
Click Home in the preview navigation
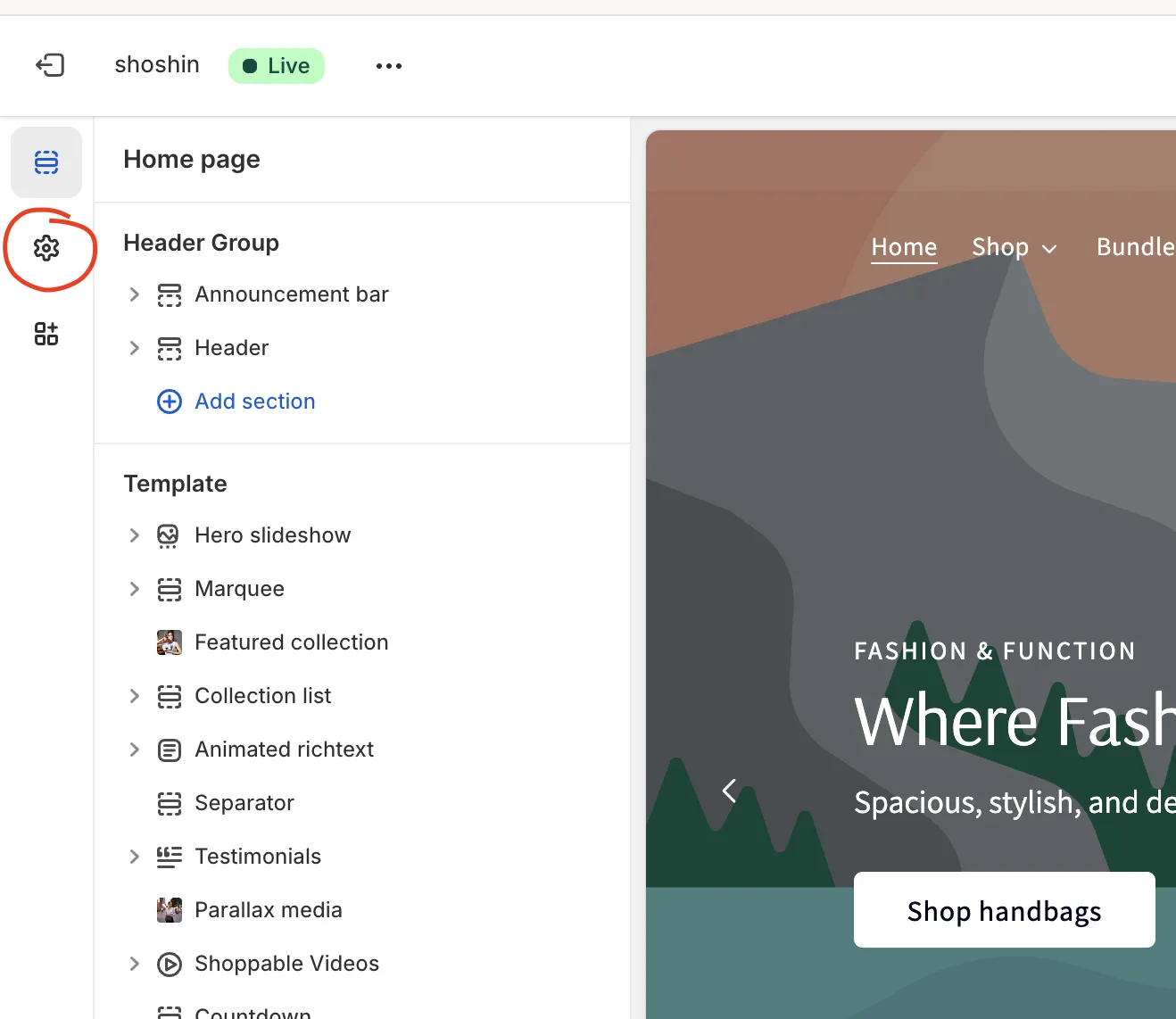coord(904,247)
